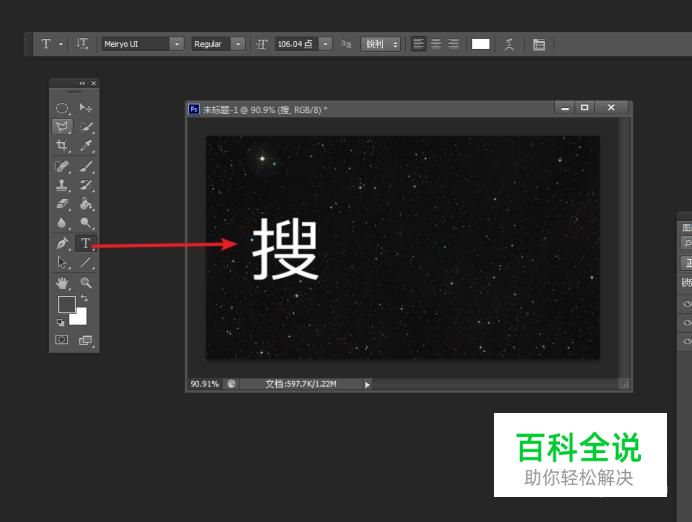
Task: Select the Polygonal Lasso tool
Action: [x=62, y=127]
